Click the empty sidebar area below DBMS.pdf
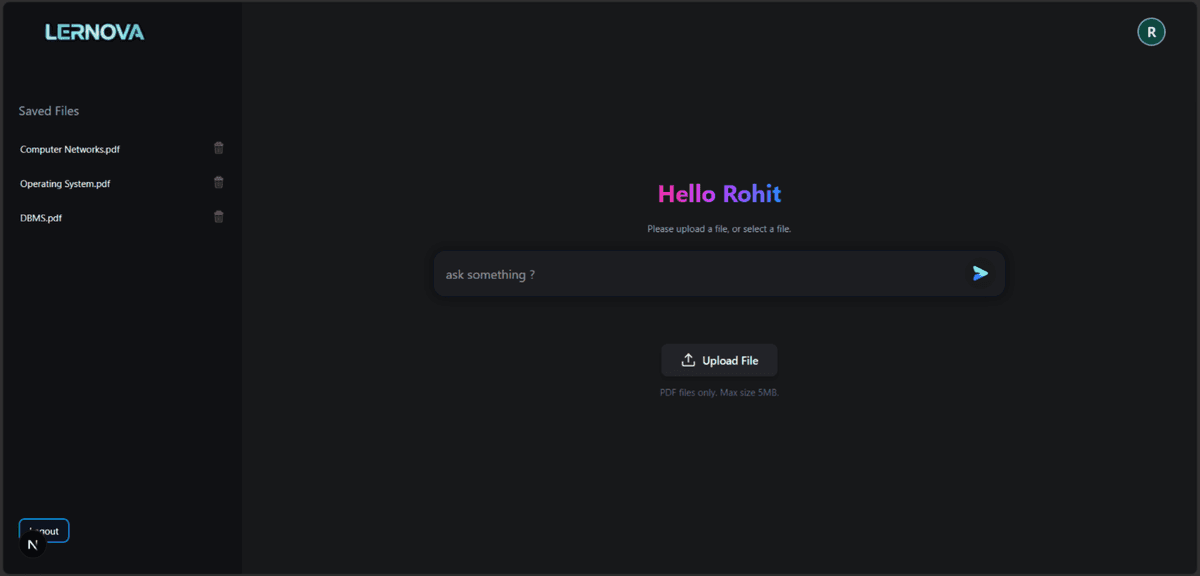1200x576 pixels. point(120,370)
